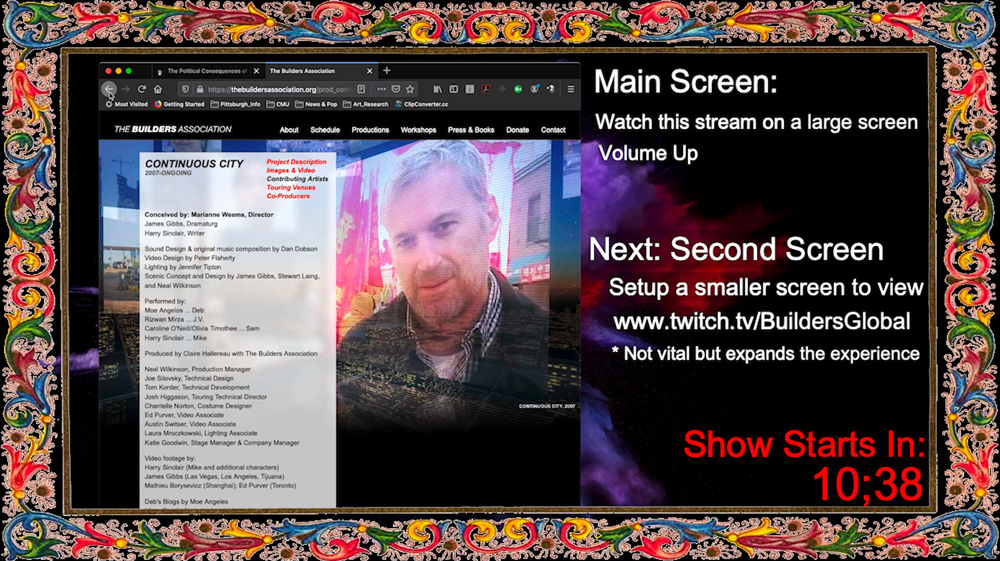Toggle the sidebar view icon
The width and height of the screenshot is (1000, 561).
coord(453,89)
